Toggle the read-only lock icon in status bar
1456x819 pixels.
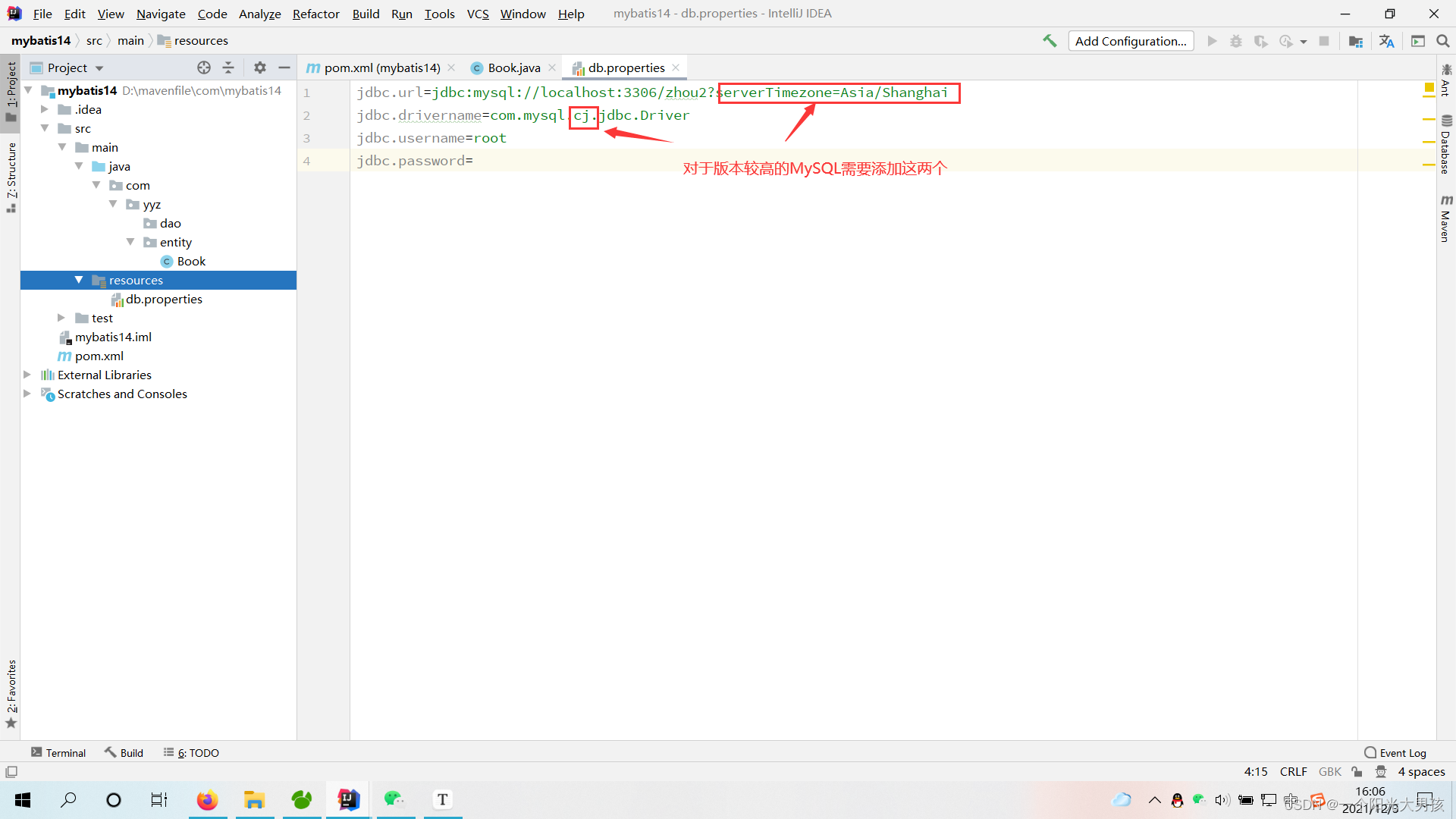click(1357, 771)
